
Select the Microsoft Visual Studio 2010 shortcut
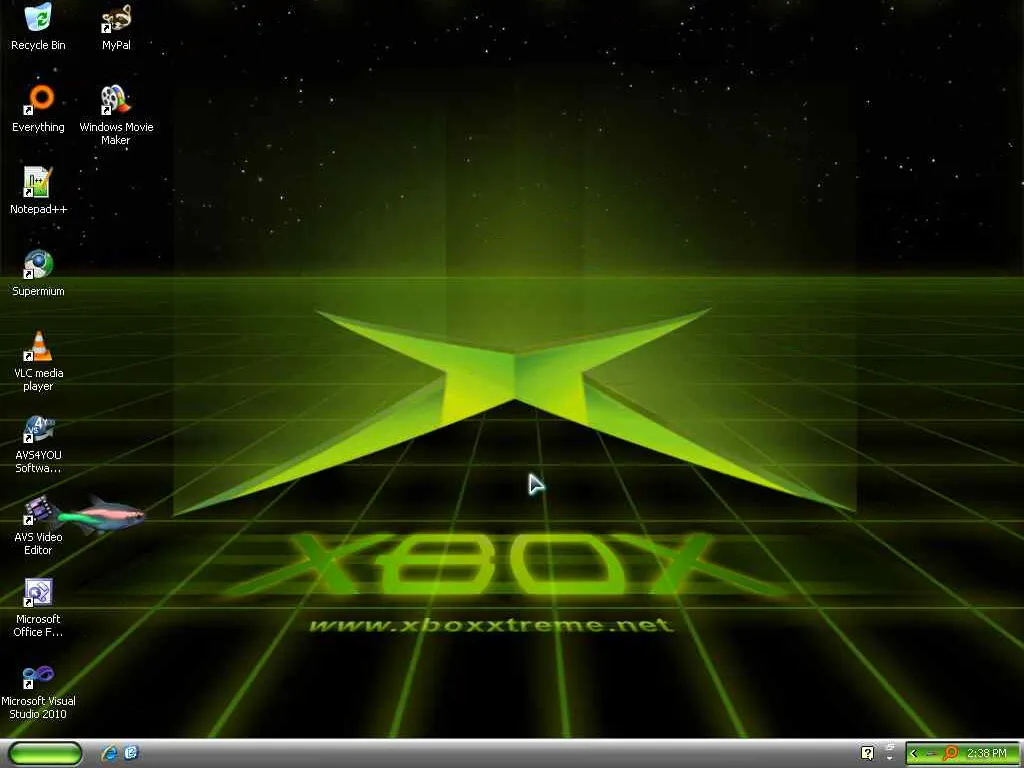(x=38, y=690)
